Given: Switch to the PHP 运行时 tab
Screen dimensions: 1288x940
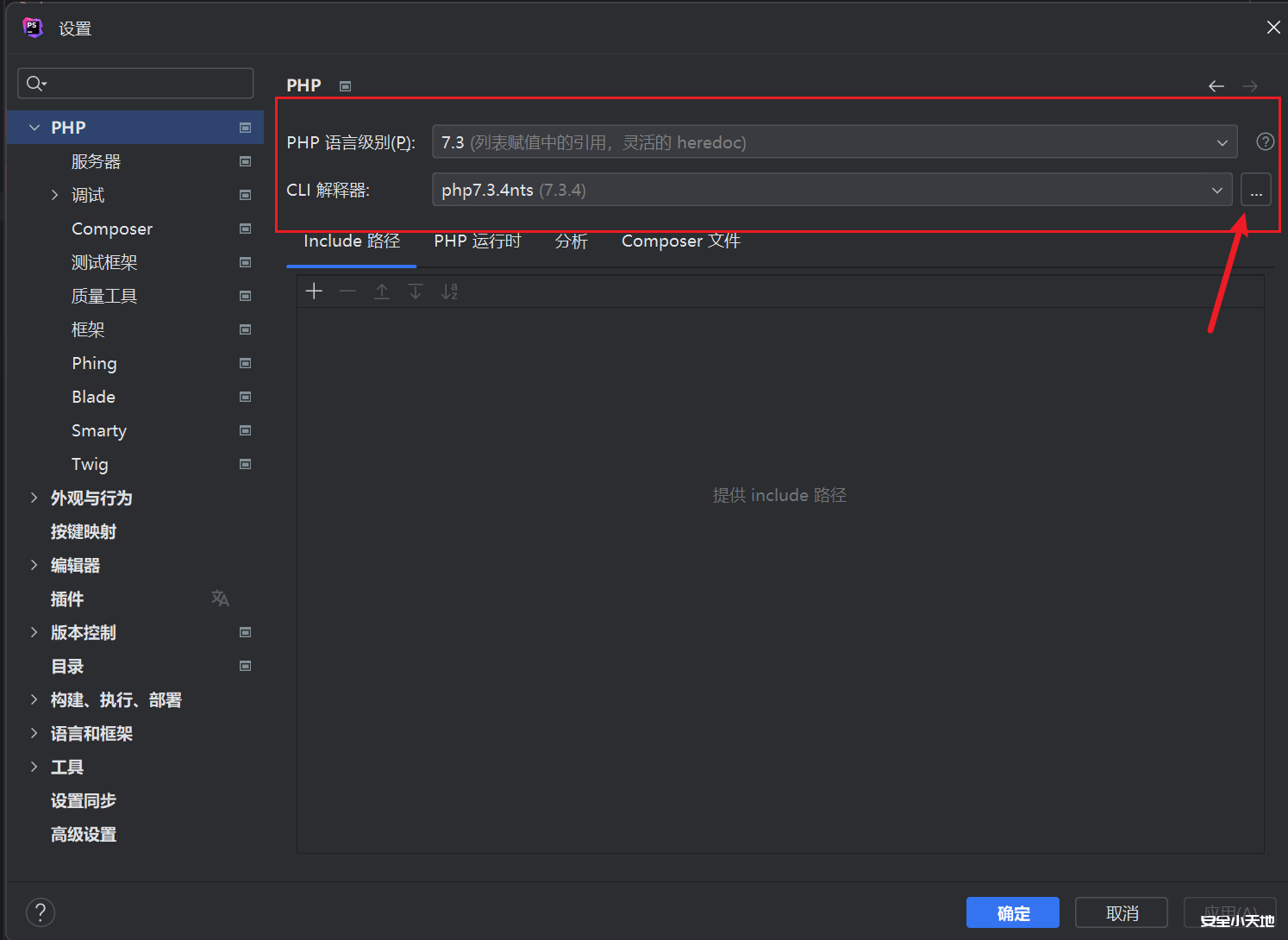Looking at the screenshot, I should tap(477, 241).
